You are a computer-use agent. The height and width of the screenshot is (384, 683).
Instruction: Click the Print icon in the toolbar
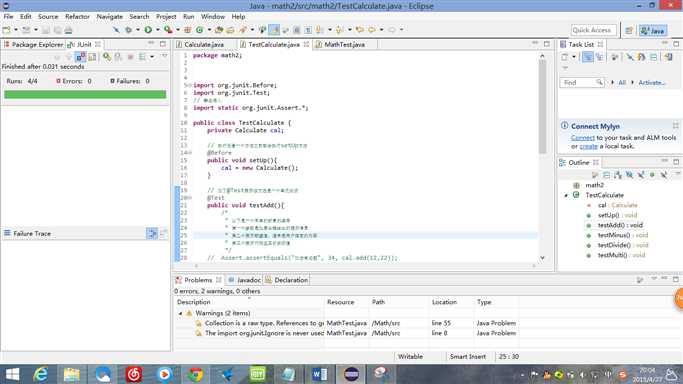pos(68,30)
